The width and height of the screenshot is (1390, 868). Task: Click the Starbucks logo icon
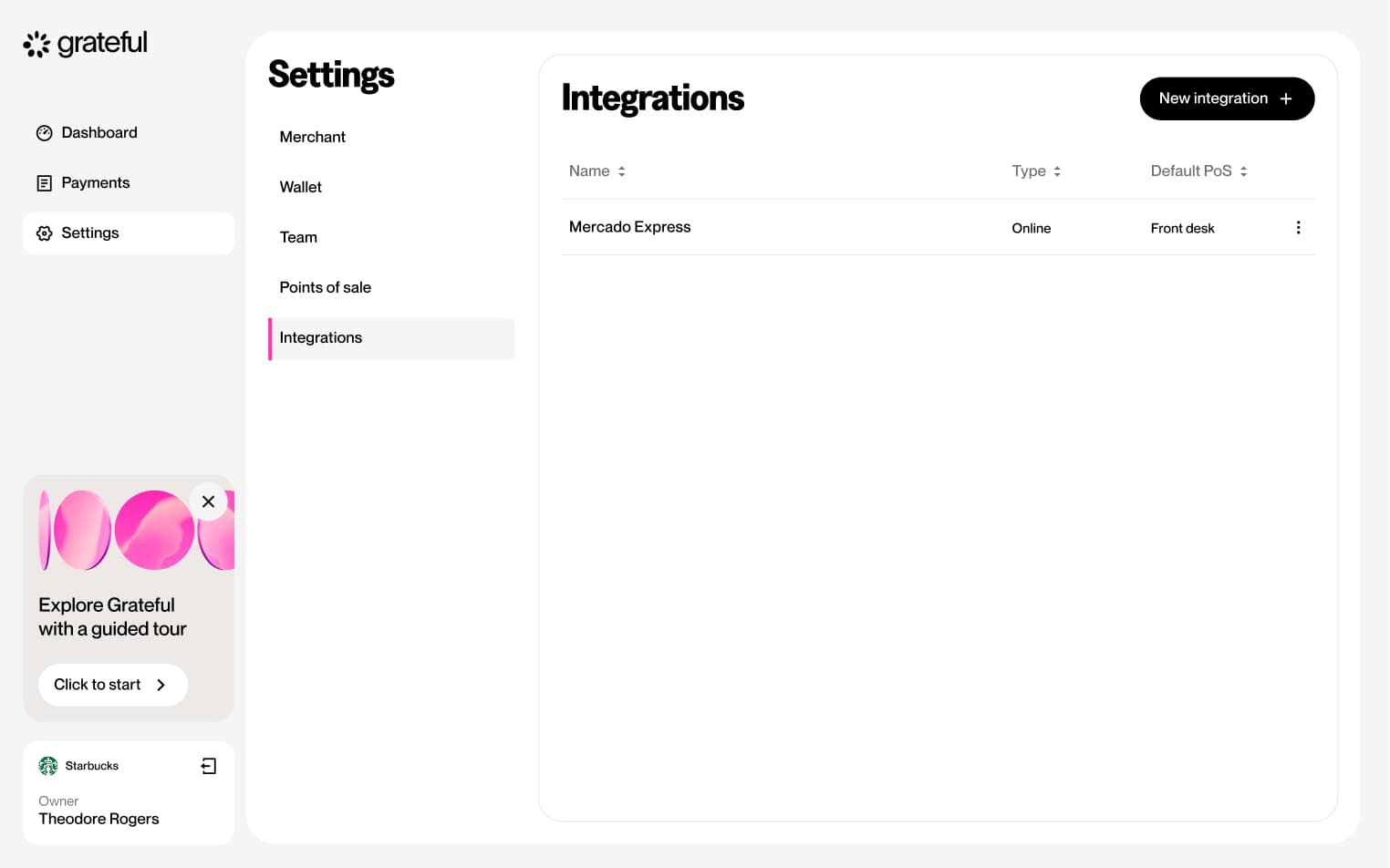click(x=48, y=766)
